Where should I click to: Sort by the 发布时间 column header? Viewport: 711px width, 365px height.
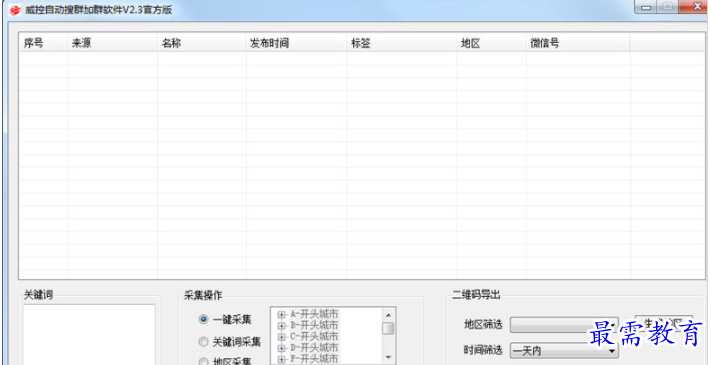point(297,44)
